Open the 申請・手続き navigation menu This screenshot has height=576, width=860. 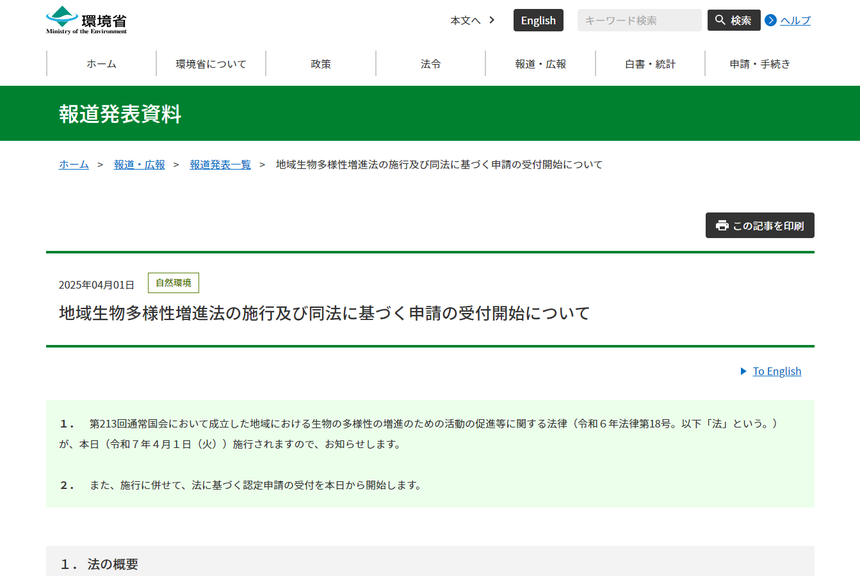click(759, 64)
